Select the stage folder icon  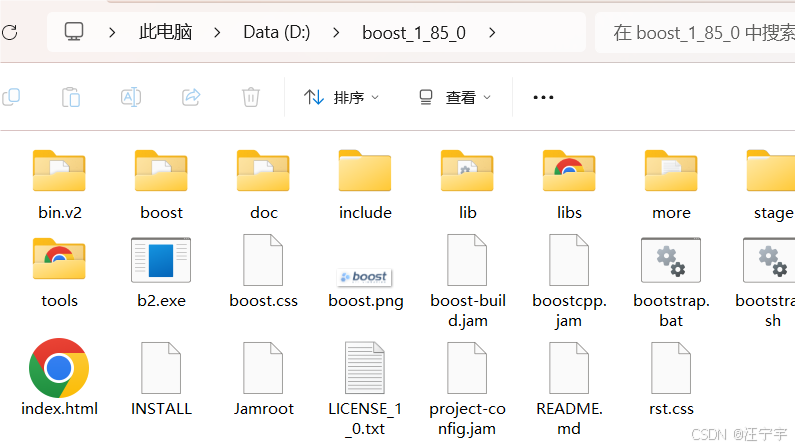771,170
